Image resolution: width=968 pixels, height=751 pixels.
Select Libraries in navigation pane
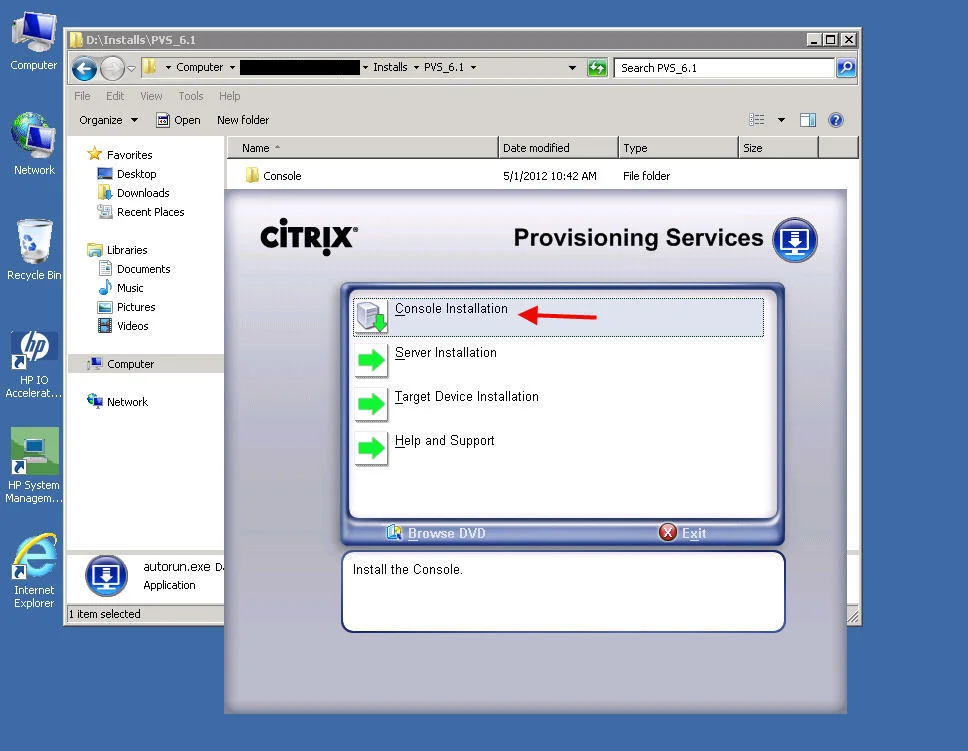(127, 250)
